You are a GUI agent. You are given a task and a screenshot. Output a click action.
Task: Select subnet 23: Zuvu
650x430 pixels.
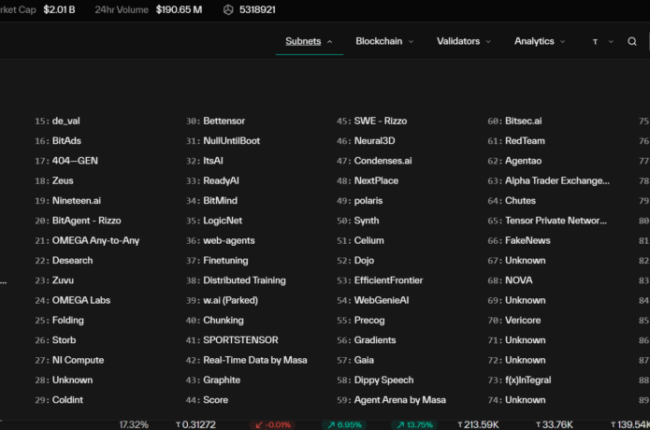[54, 280]
